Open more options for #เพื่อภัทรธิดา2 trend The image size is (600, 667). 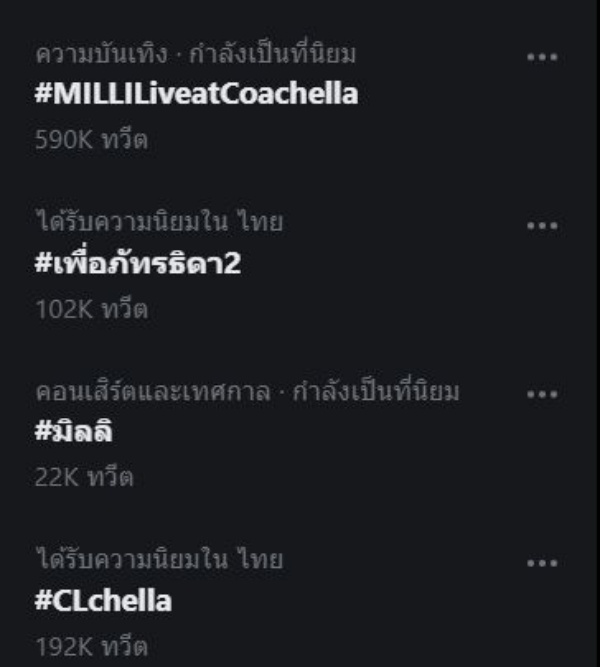click(541, 225)
